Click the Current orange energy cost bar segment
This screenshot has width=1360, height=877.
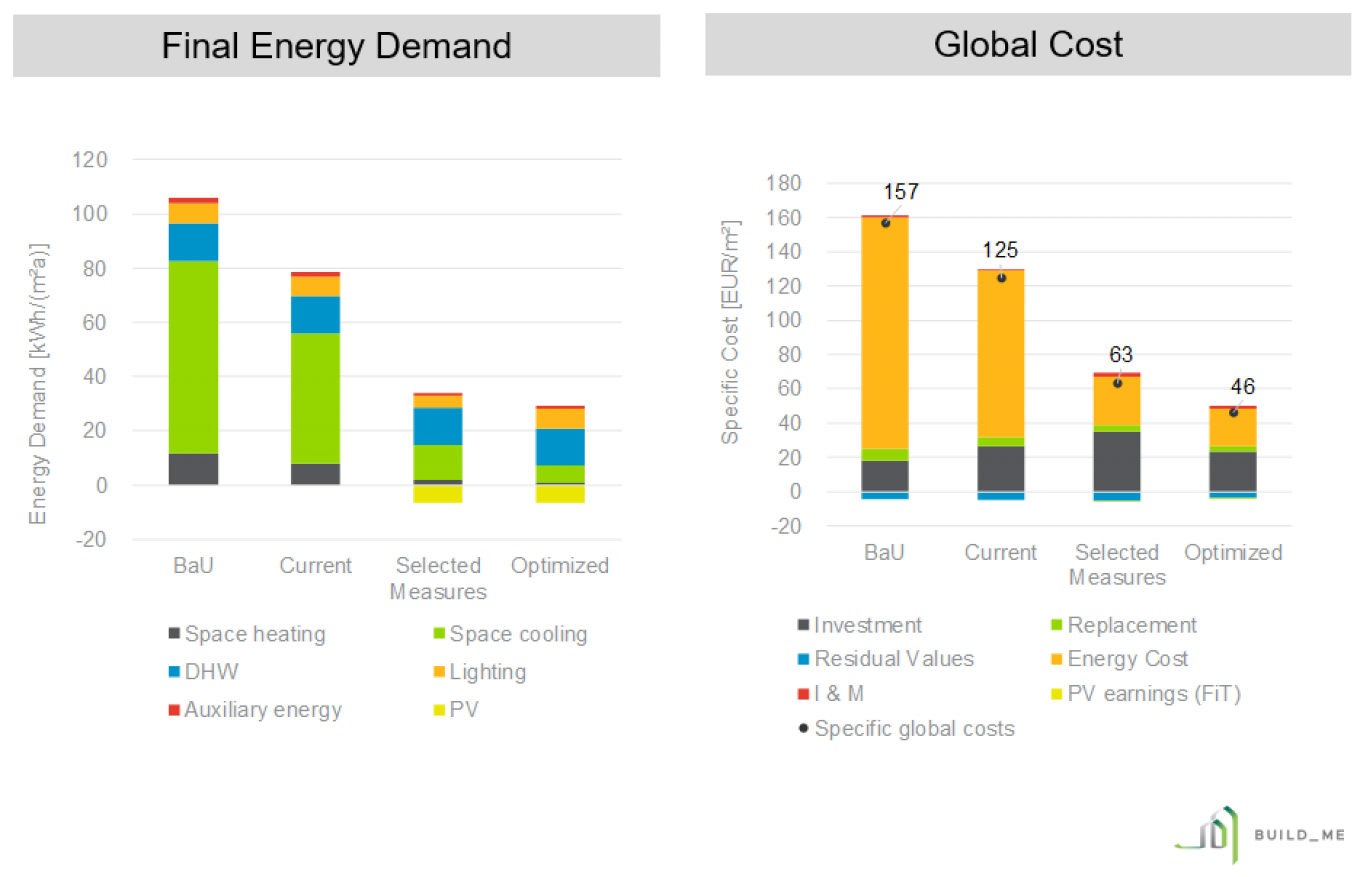pyautogui.click(x=1000, y=353)
